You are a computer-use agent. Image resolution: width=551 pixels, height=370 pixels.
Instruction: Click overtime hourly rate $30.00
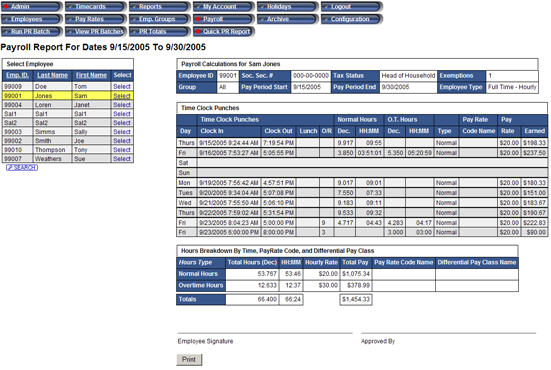pos(328,285)
